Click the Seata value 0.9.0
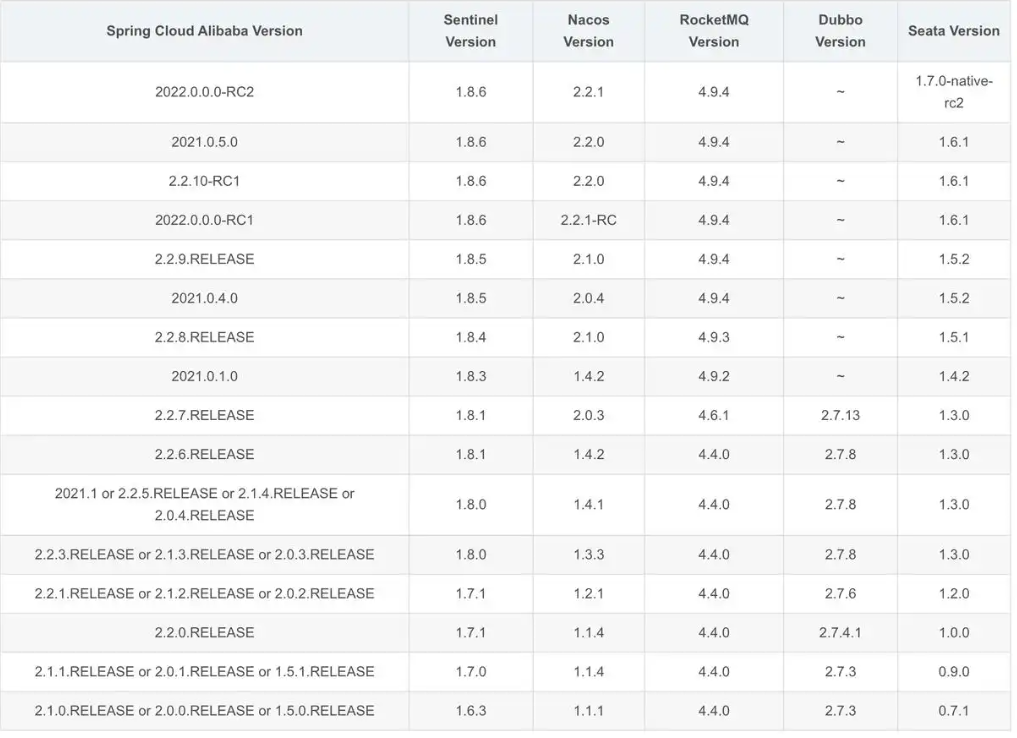 click(953, 671)
